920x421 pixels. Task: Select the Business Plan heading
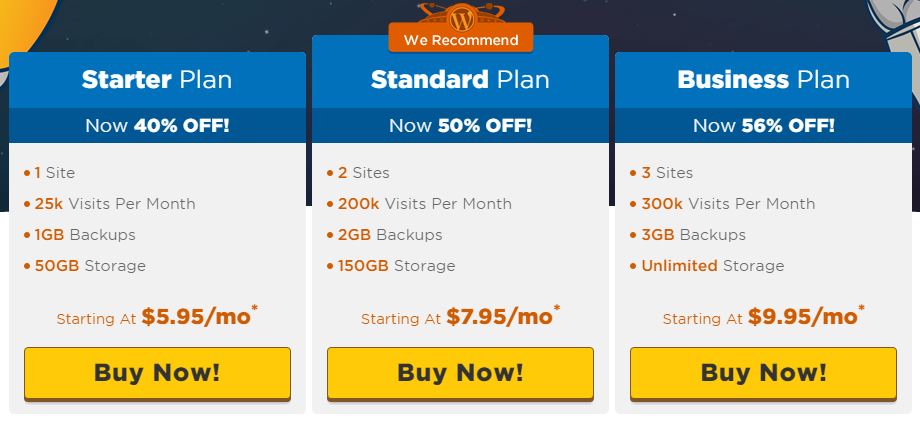763,80
